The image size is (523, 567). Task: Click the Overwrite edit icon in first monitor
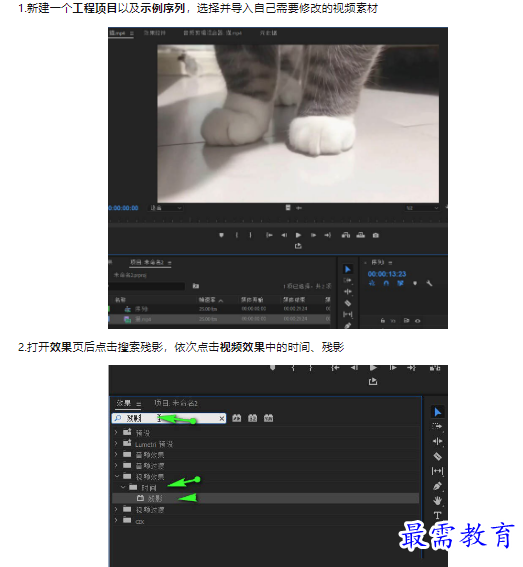point(361,235)
